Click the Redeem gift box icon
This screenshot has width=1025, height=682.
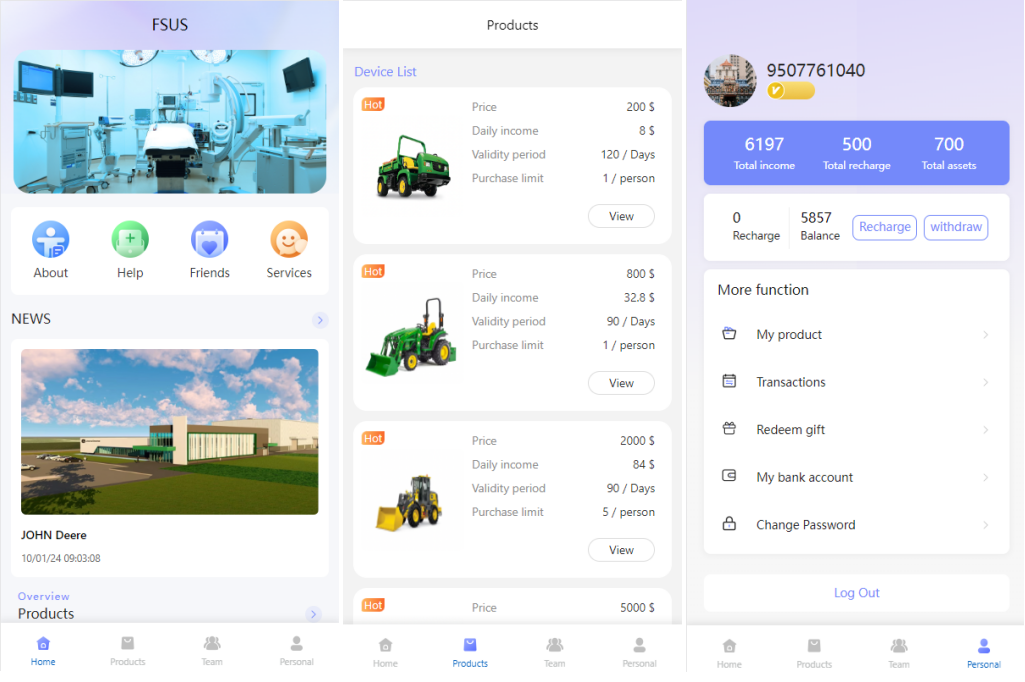point(729,428)
